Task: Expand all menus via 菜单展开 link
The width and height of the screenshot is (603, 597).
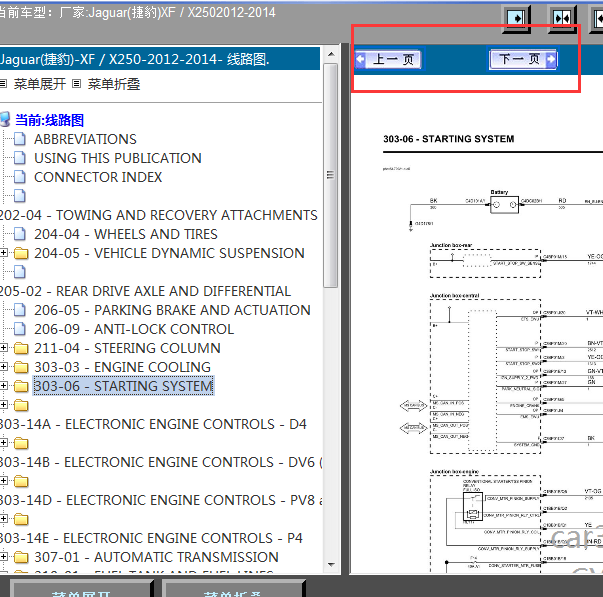Action: point(40,84)
